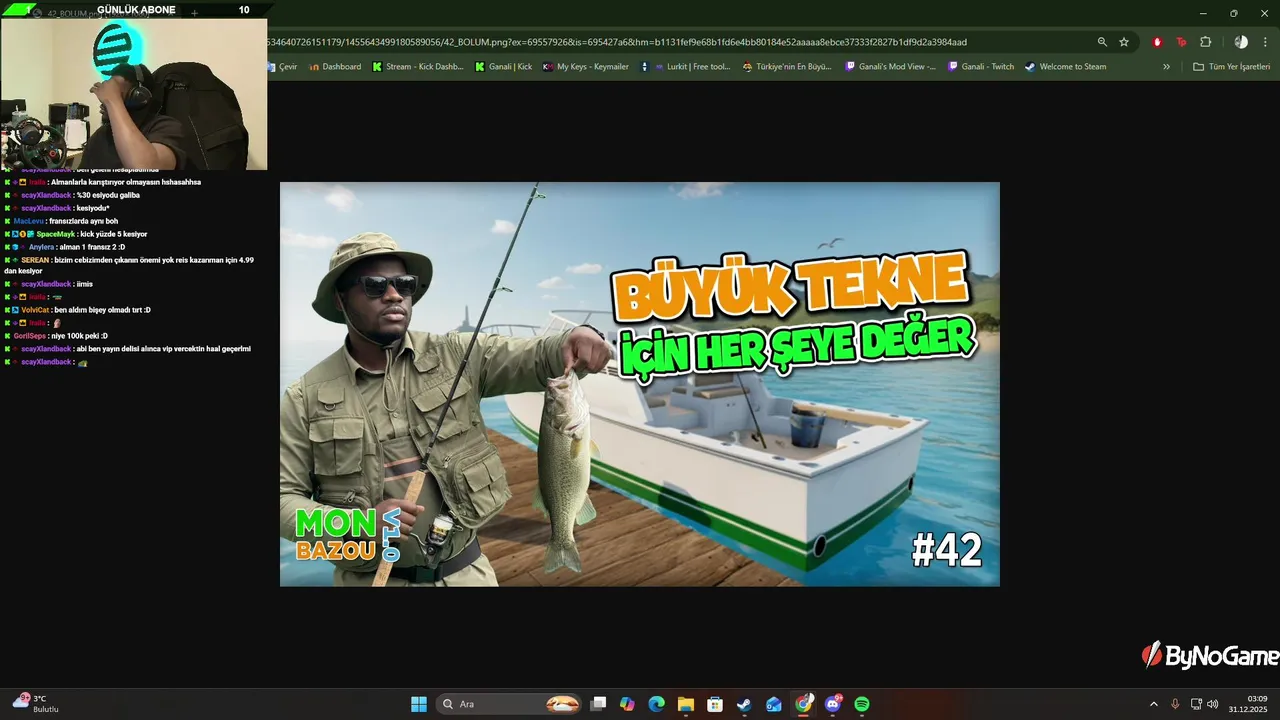
Task: Open Microsoft Store from the taskbar
Action: tap(715, 704)
